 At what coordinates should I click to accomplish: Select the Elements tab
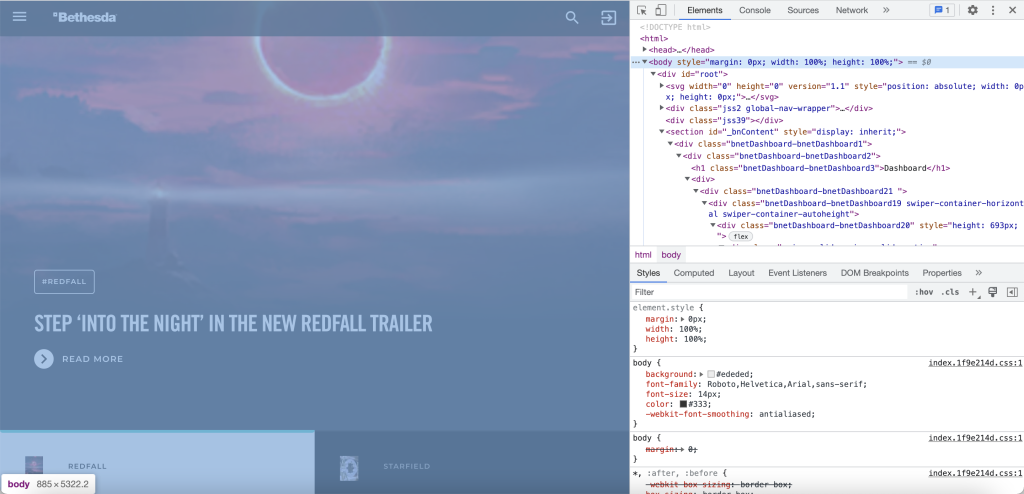point(705,10)
